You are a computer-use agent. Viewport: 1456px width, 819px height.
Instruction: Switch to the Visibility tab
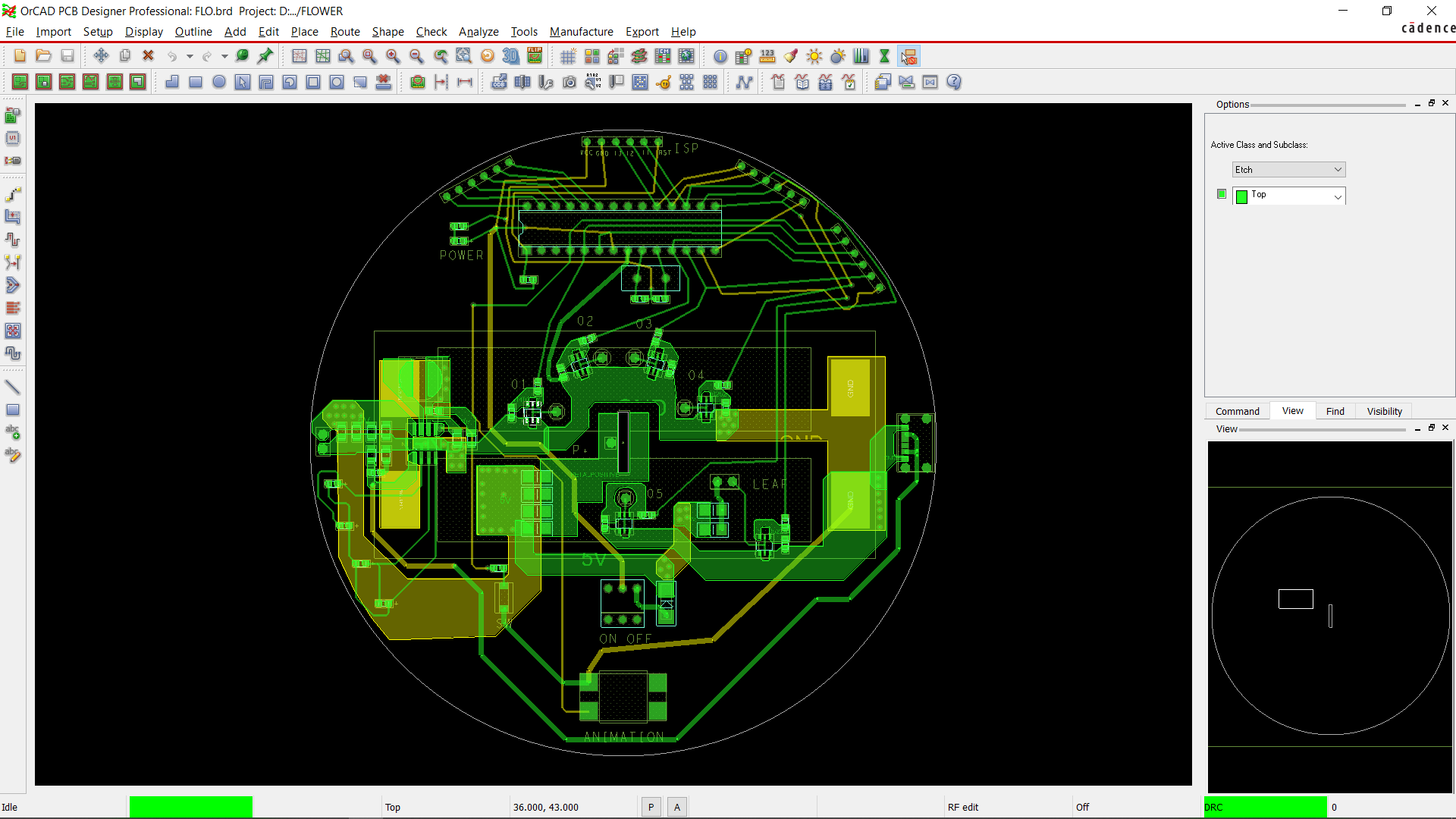tap(1384, 411)
